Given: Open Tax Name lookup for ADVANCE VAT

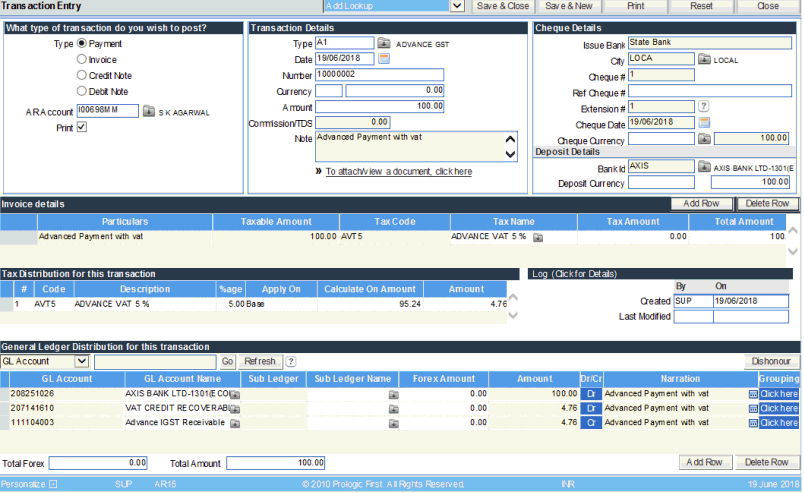Looking at the screenshot, I should pos(538,237).
